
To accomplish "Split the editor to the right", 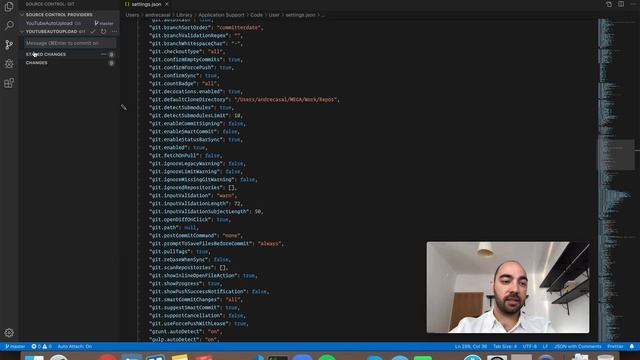I will [621, 4].
